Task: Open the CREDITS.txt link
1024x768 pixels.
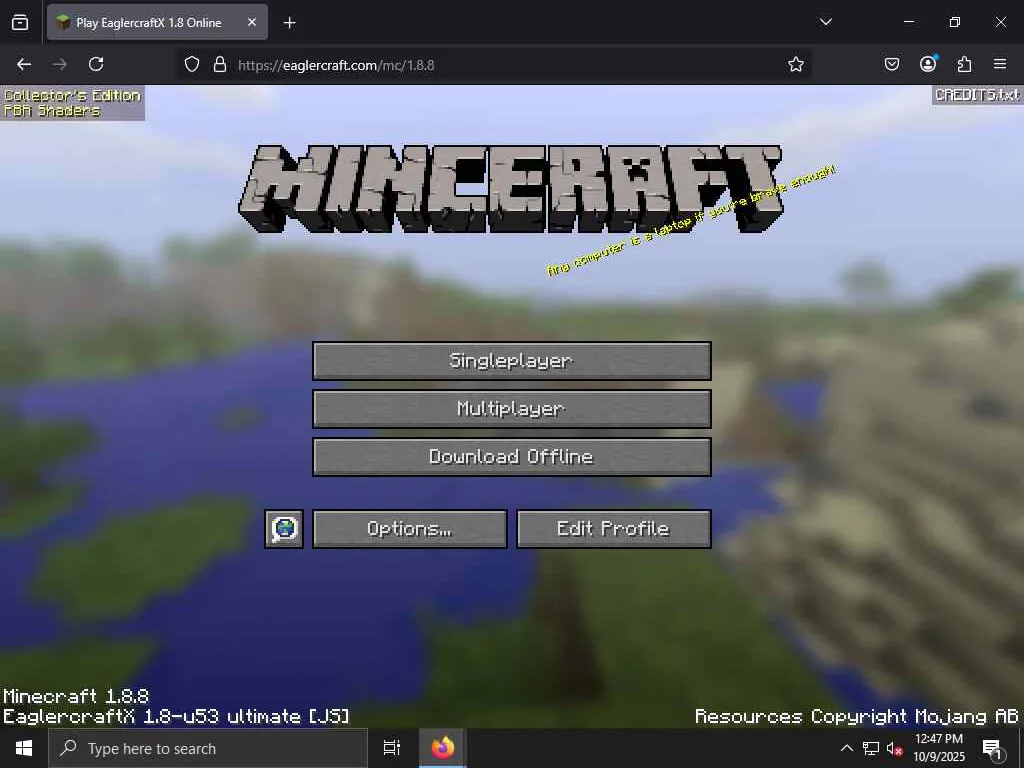Action: [x=977, y=95]
